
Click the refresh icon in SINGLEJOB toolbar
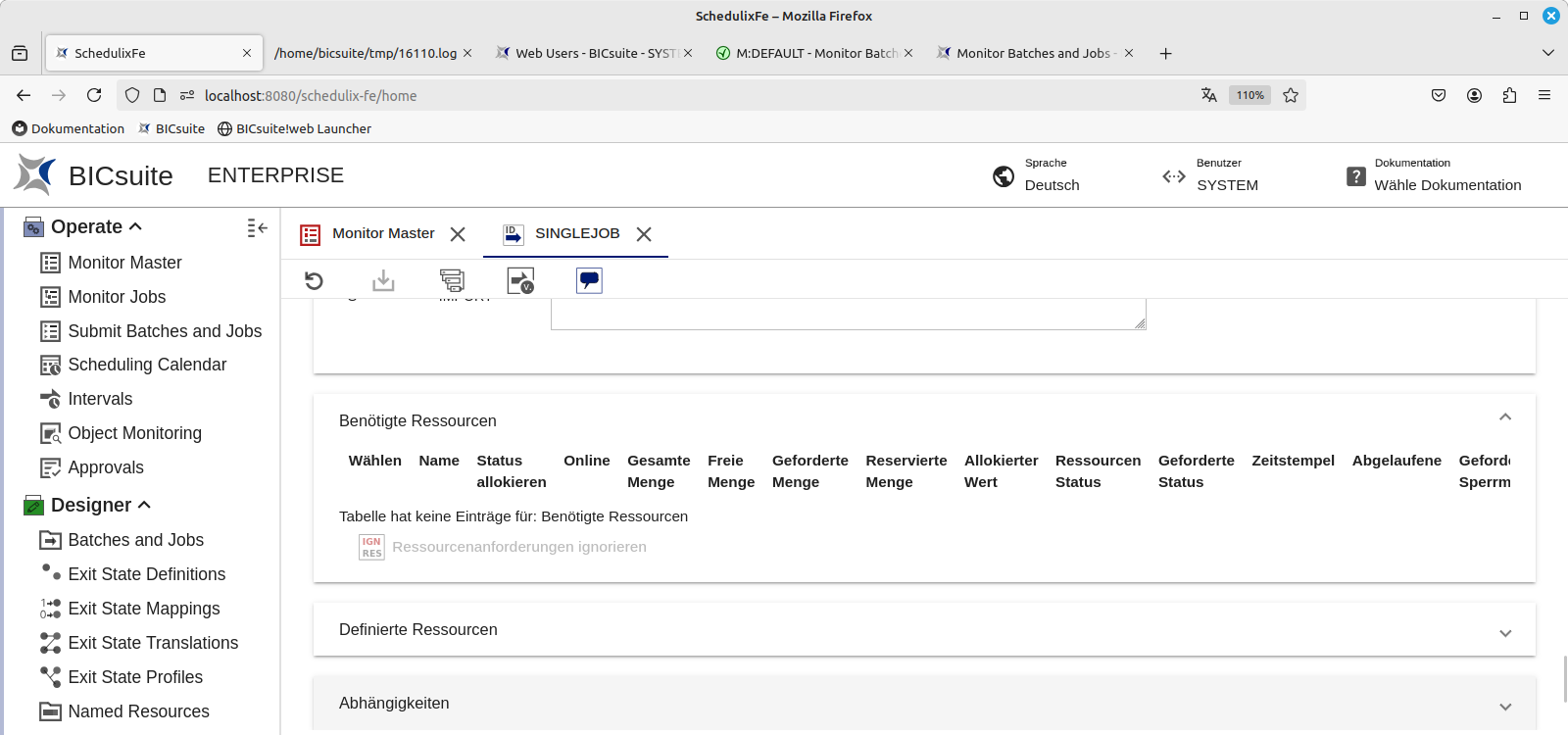click(x=314, y=281)
